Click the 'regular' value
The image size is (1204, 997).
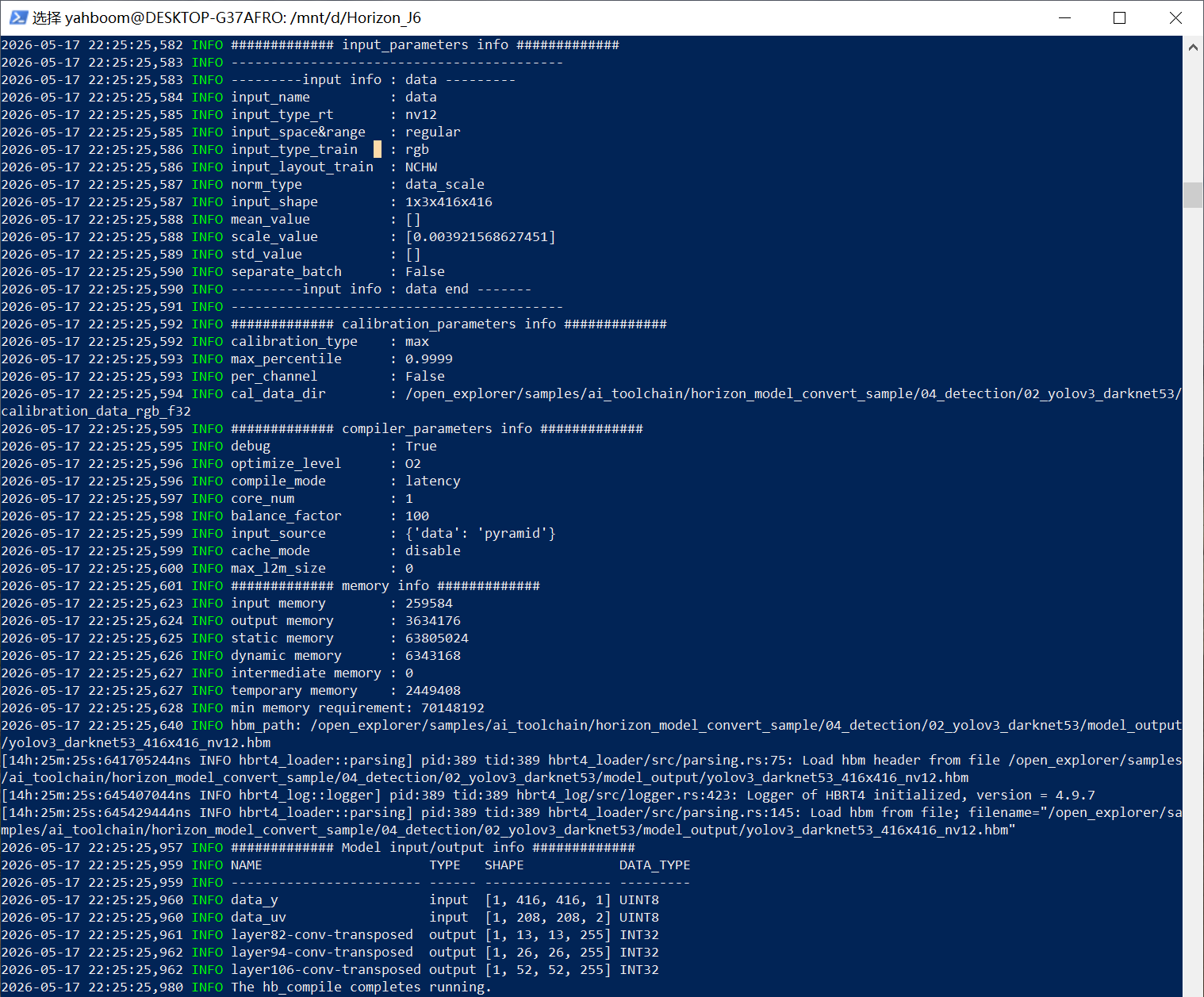coord(433,132)
